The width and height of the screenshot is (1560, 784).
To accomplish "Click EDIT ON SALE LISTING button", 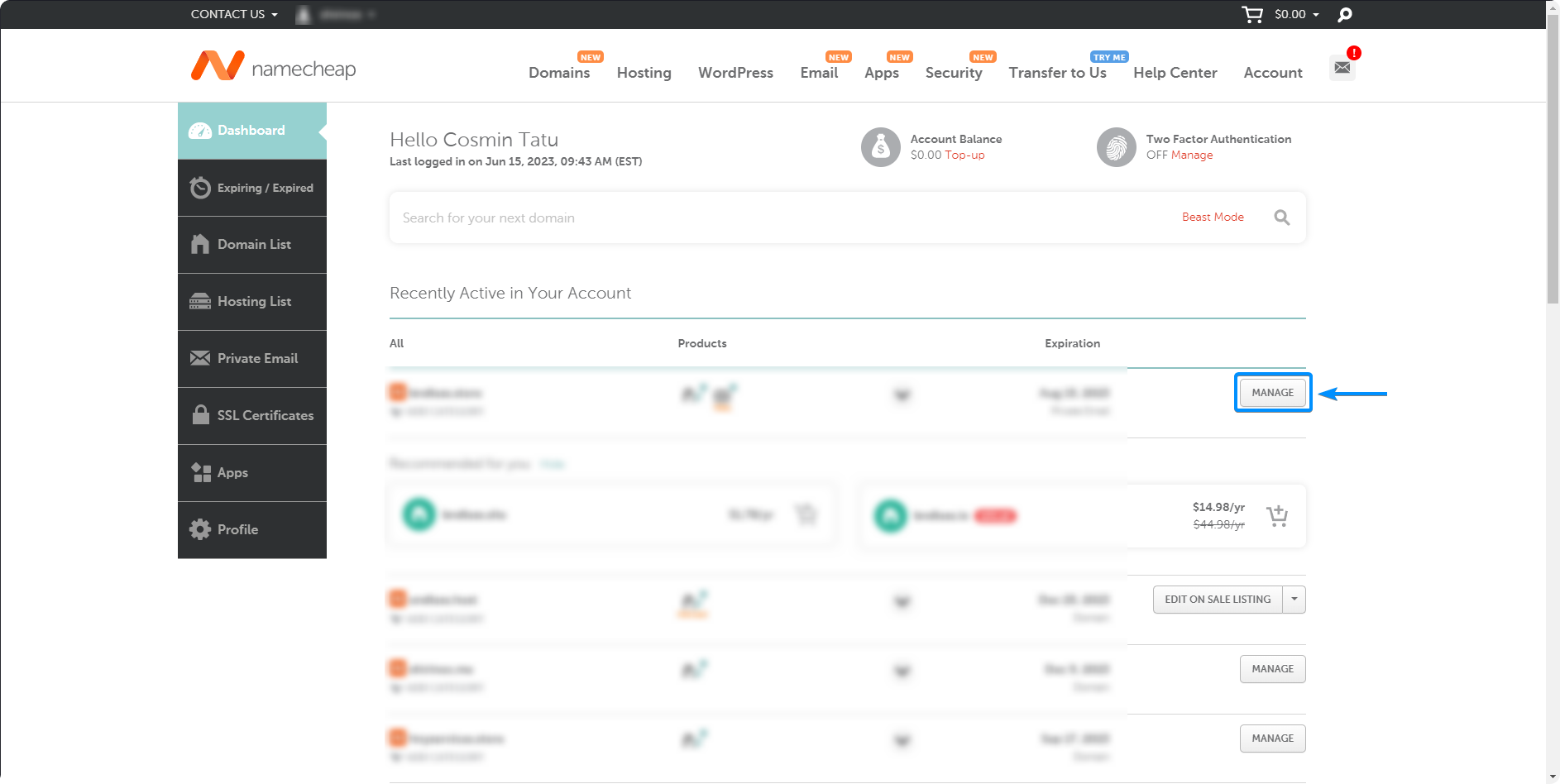I will (x=1218, y=600).
